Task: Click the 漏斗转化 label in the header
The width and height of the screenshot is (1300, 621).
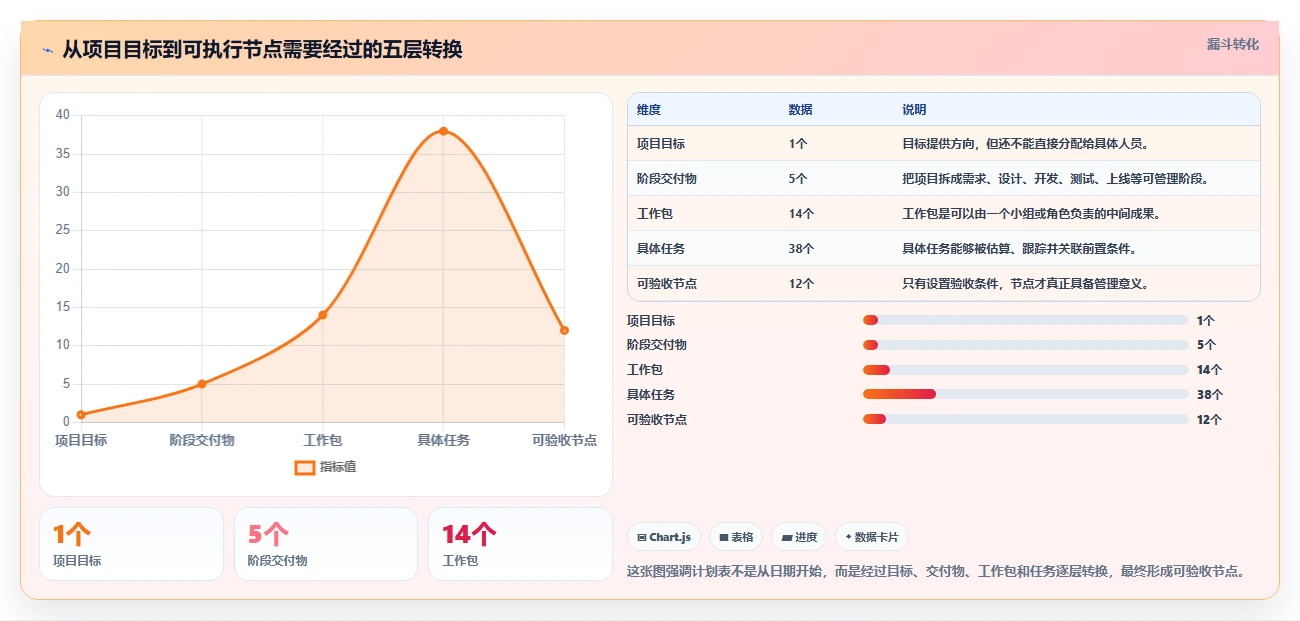Action: click(1233, 44)
